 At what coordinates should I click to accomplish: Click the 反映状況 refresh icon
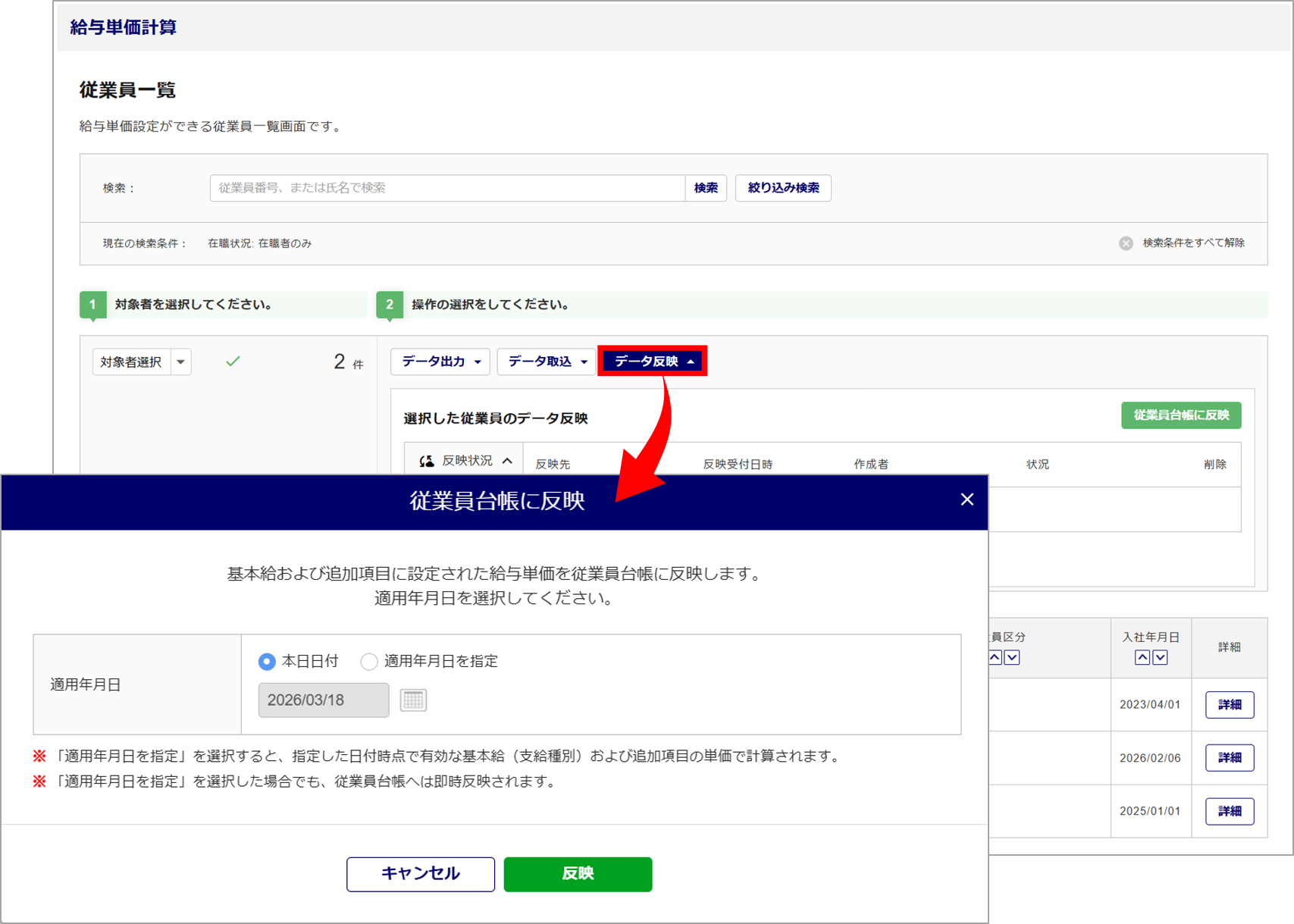(x=427, y=461)
